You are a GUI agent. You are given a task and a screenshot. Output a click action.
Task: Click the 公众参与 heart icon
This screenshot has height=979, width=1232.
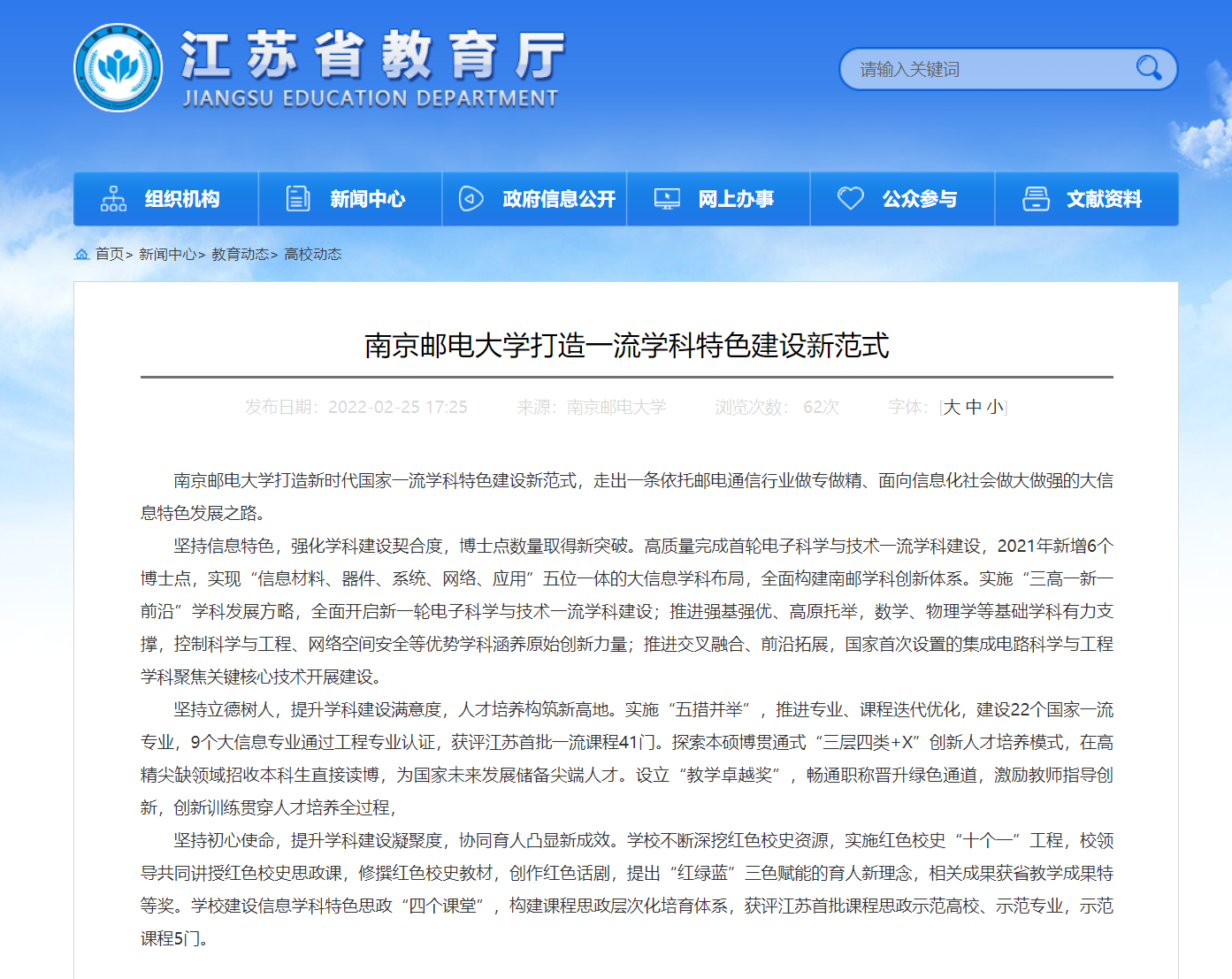(850, 199)
